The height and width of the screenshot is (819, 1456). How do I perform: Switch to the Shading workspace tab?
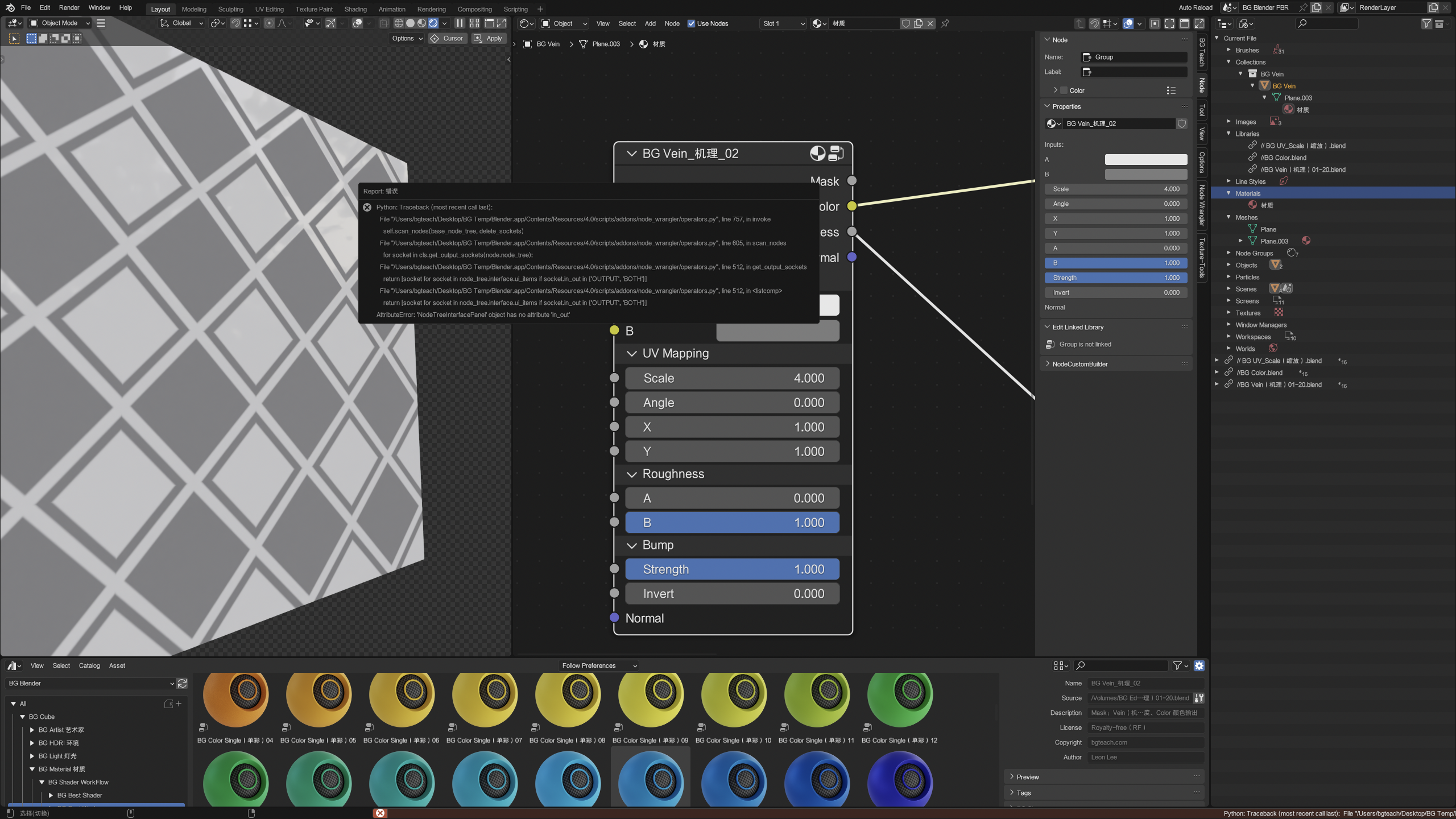(355, 9)
